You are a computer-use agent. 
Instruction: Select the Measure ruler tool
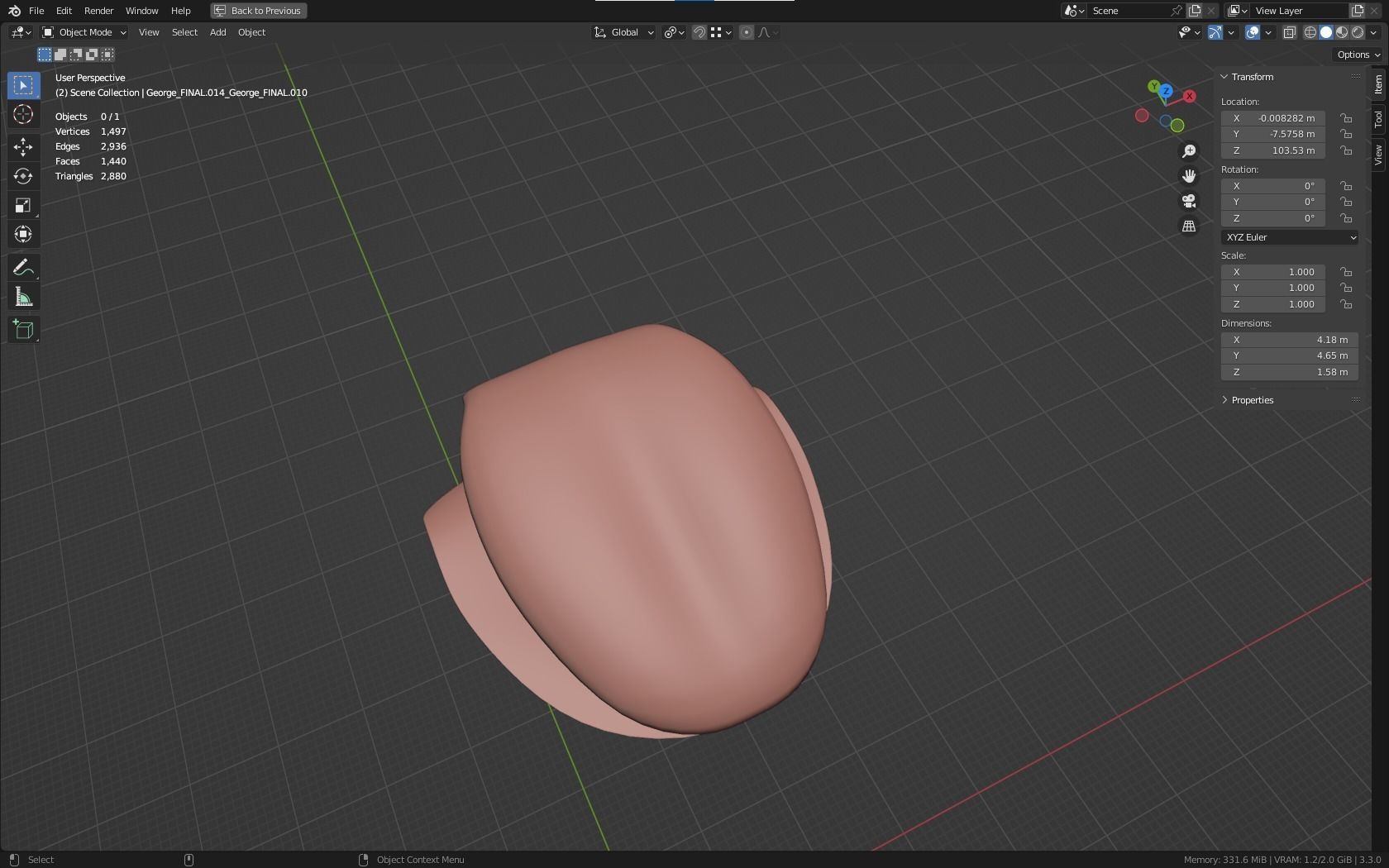pyautogui.click(x=23, y=297)
